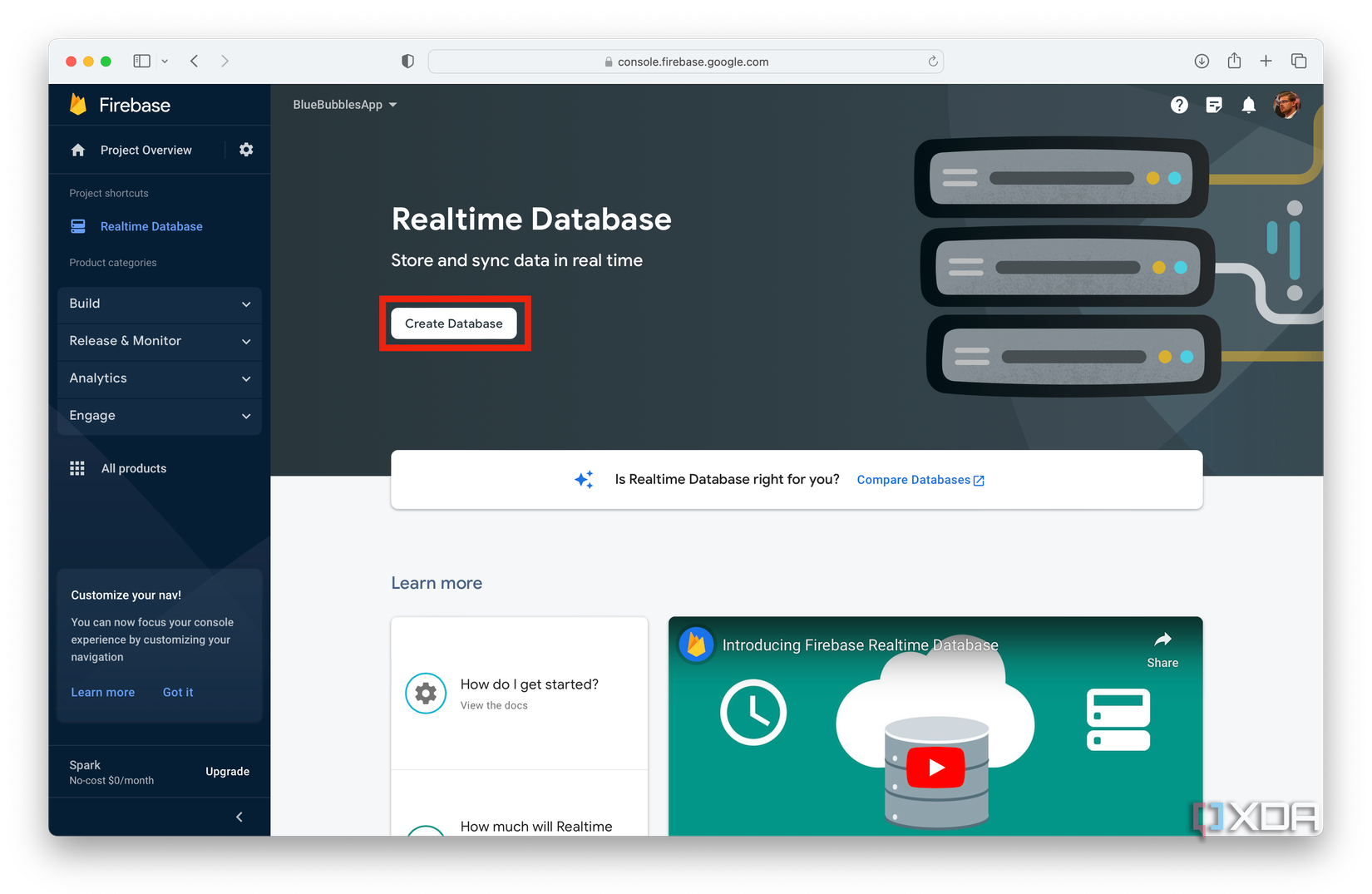Screen dimensions: 1372x894
Task: Expand the Analytics category
Action: (159, 378)
